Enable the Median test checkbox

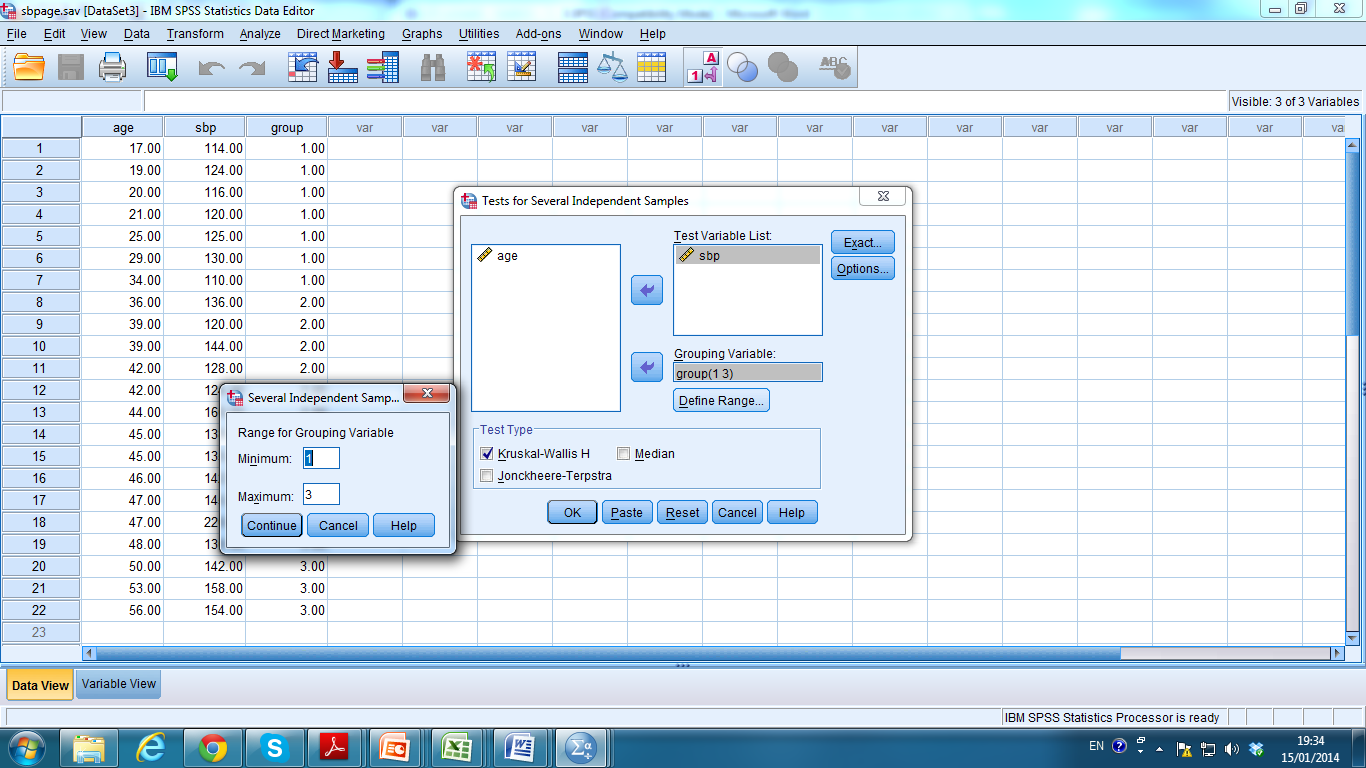tap(624, 454)
